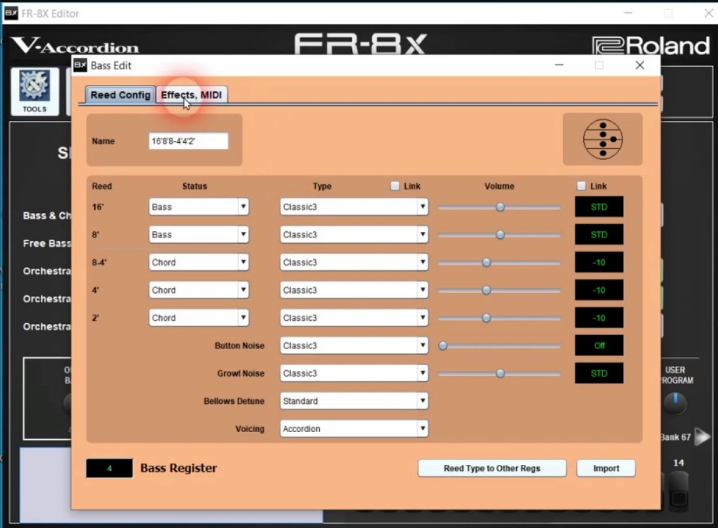Click the 8X icon in Bass Edit title bar
Viewport: 718px width, 528px height.
(80, 65)
